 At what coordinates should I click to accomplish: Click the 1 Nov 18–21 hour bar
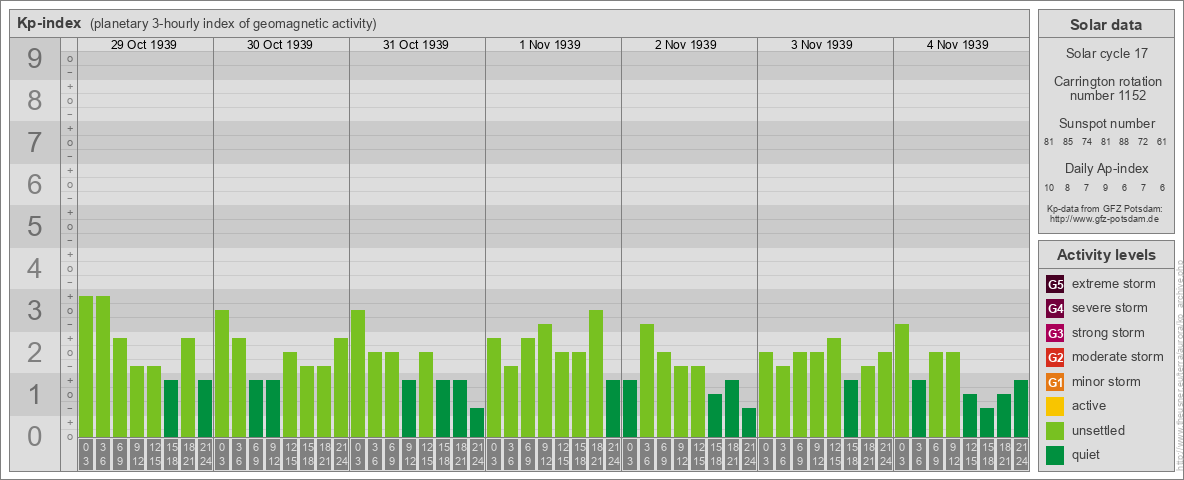(x=596, y=374)
